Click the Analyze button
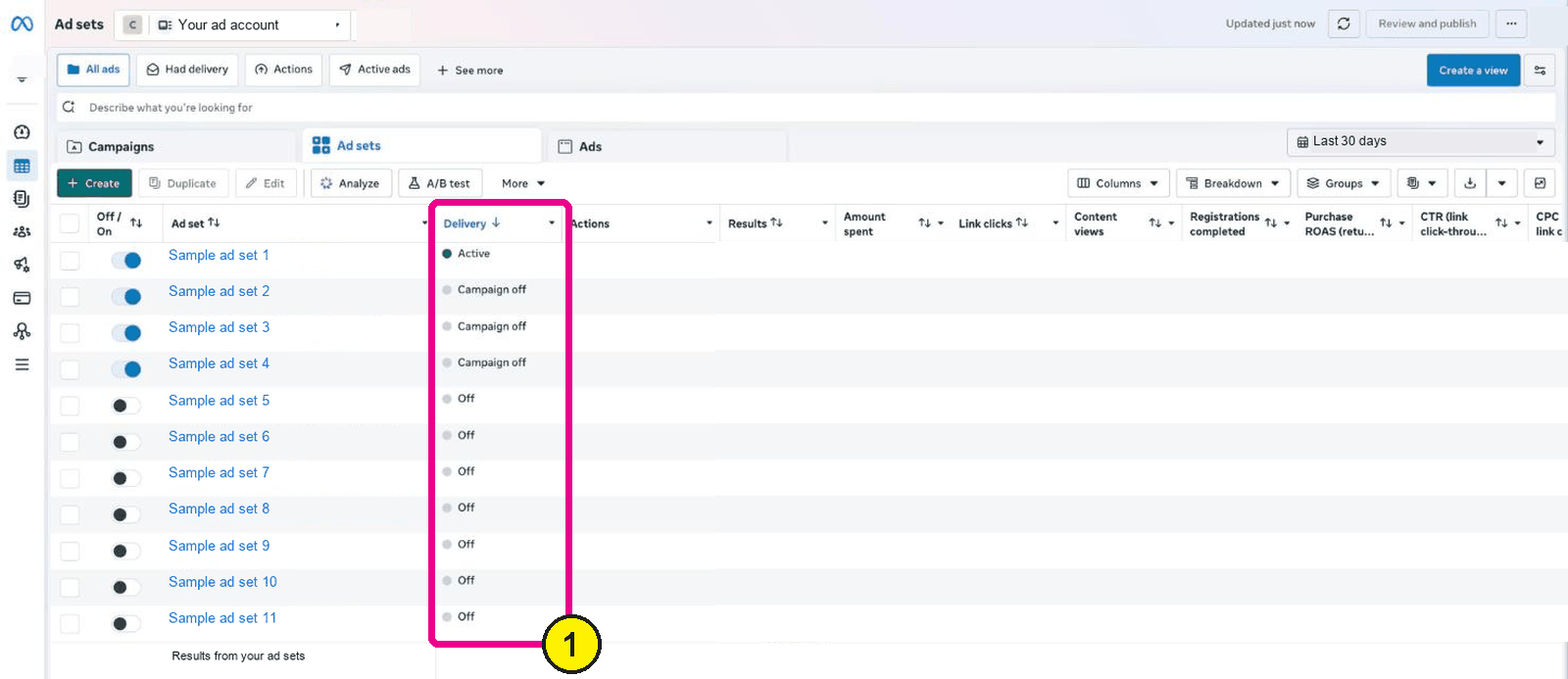Image resolution: width=1568 pixels, height=679 pixels. pos(351,183)
